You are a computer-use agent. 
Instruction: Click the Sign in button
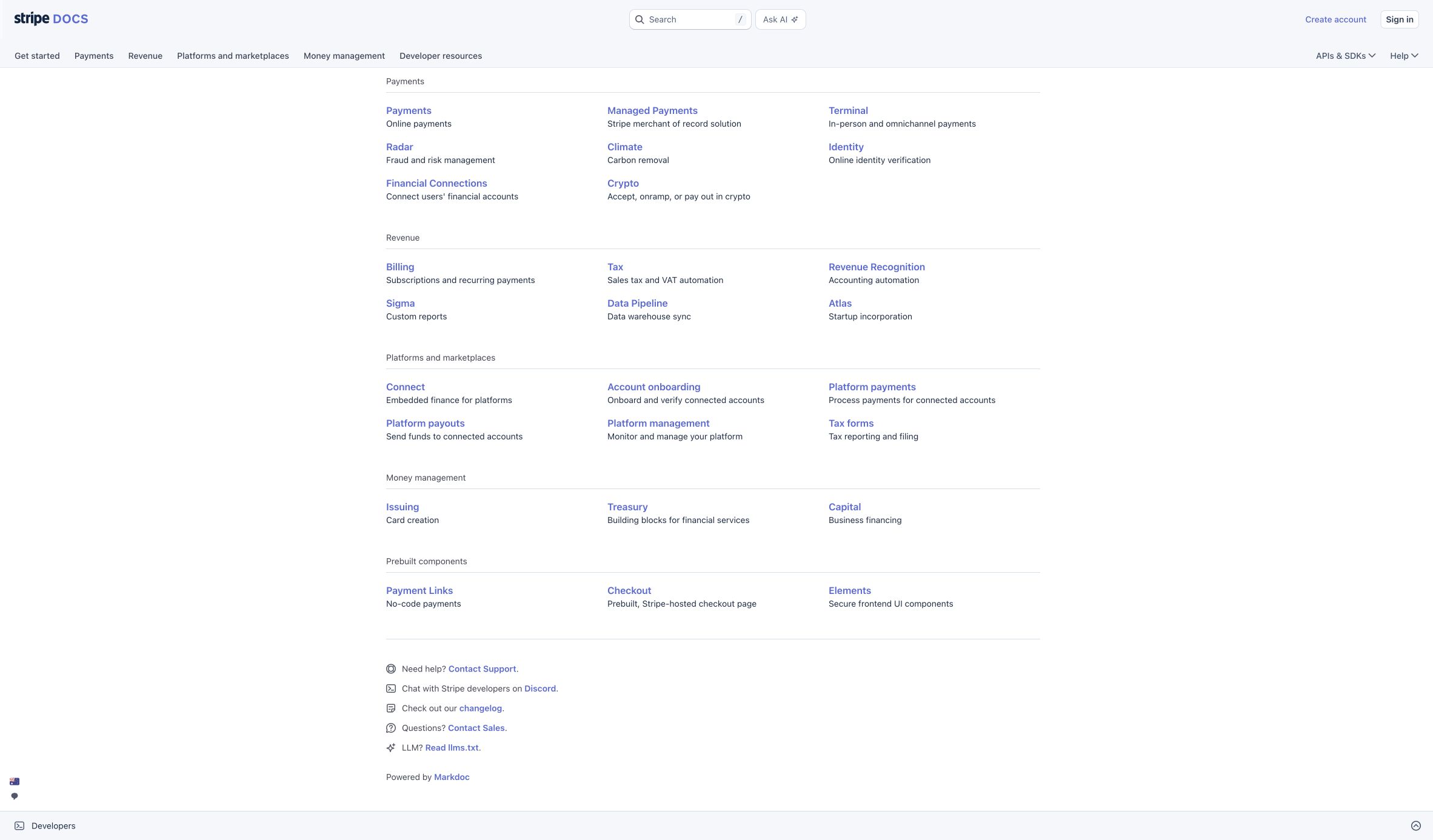1400,19
